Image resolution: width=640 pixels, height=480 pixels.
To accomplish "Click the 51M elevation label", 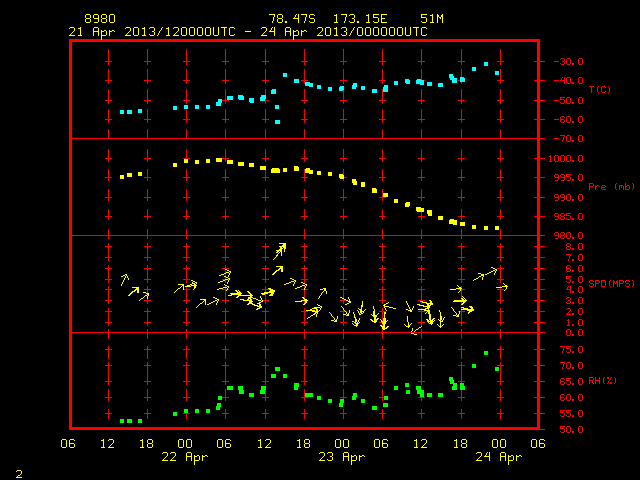I will (432, 19).
